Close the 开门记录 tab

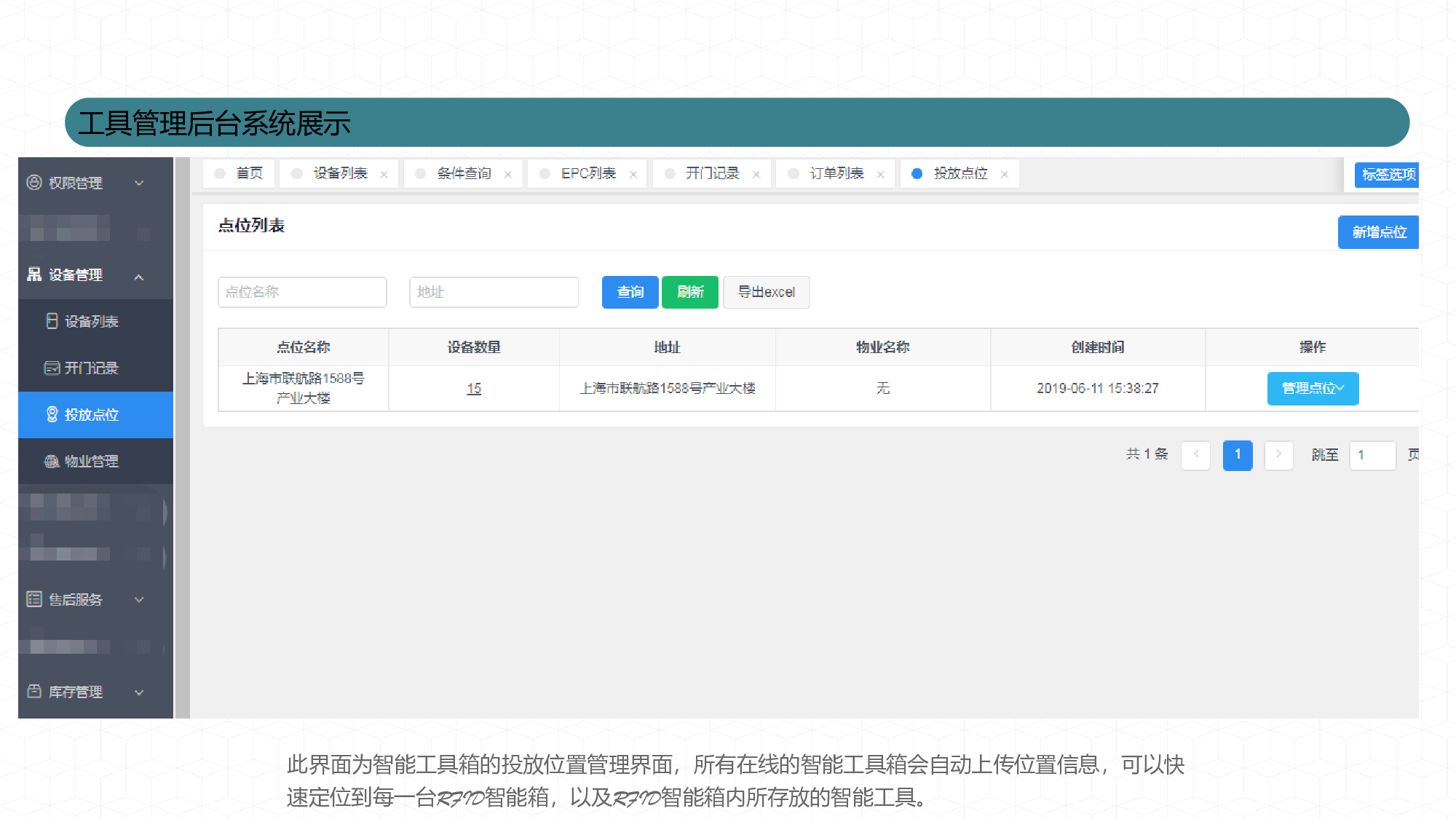(756, 174)
